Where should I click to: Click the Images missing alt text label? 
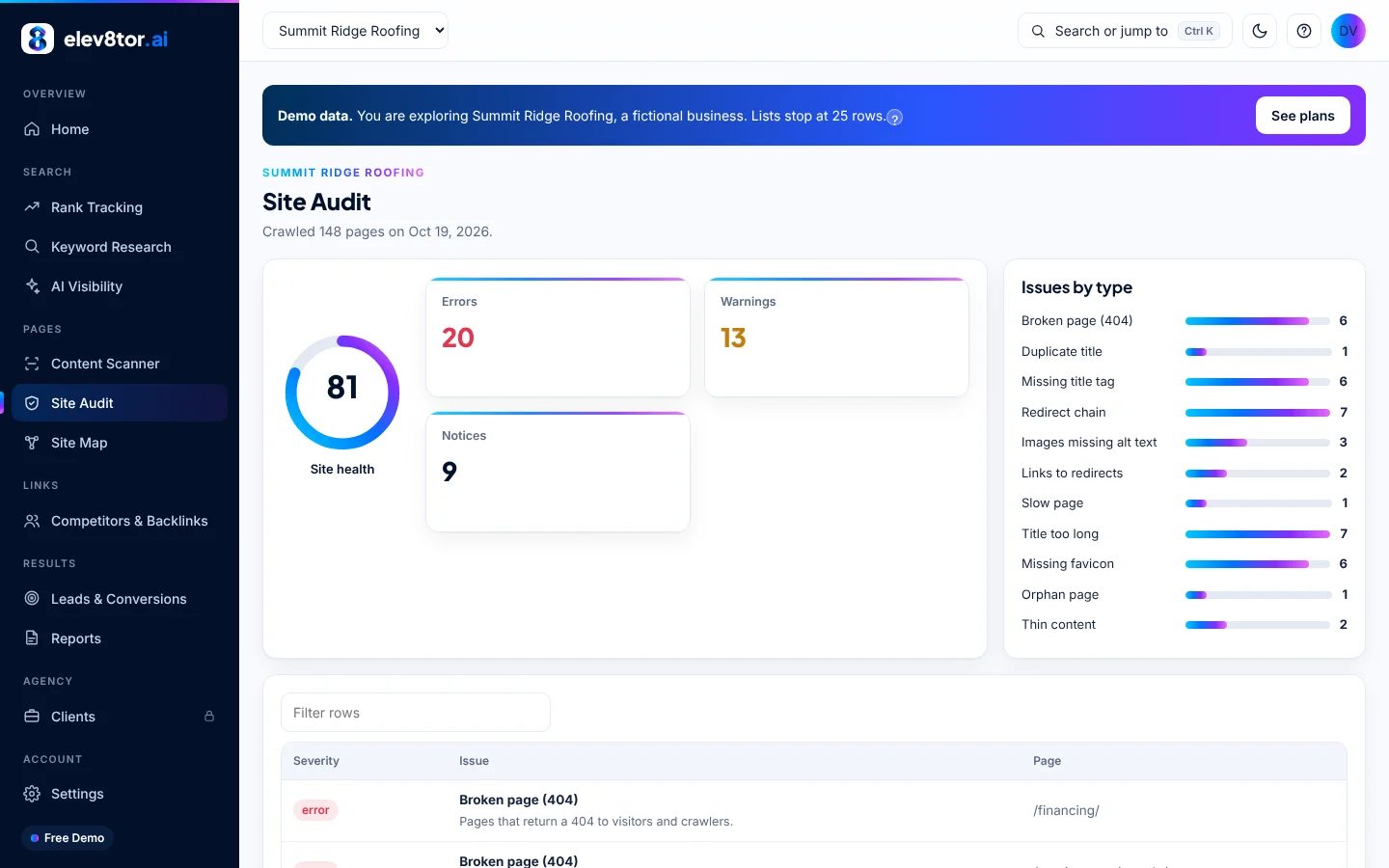(1089, 443)
